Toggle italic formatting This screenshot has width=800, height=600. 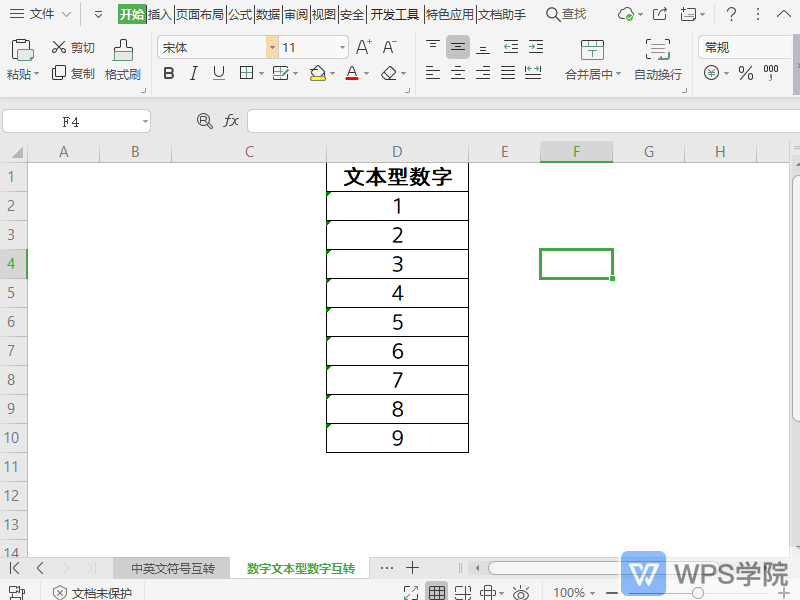coord(192,74)
